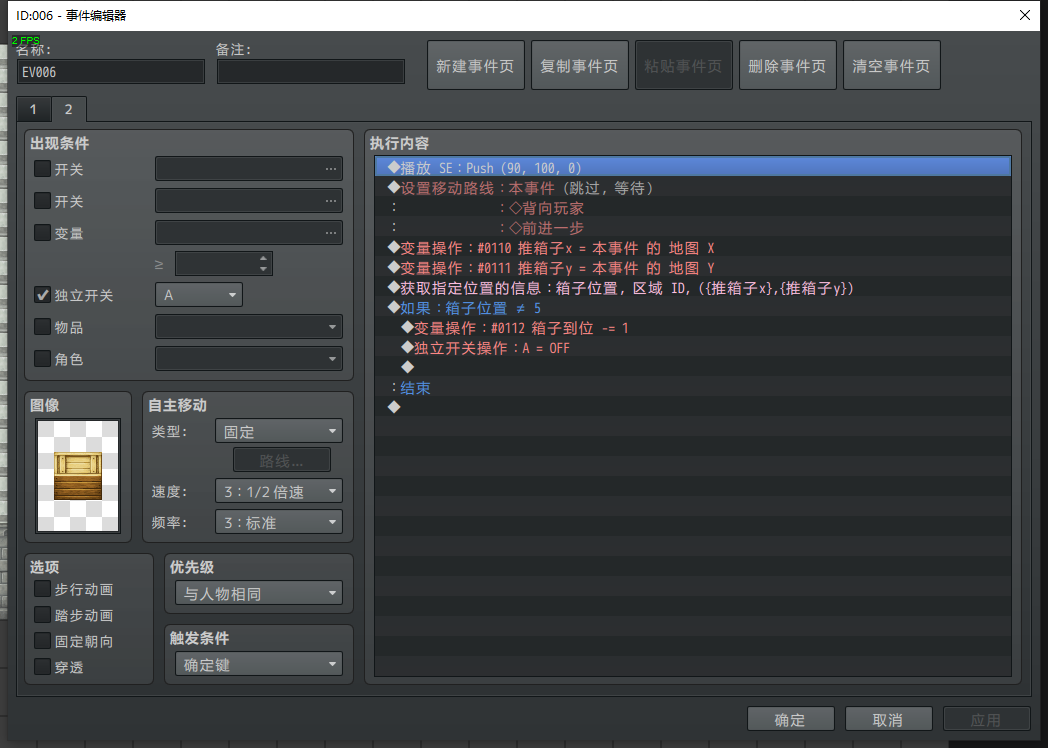Click the second 开关 selection field ellipsis
This screenshot has height=748, width=1048.
(331, 201)
